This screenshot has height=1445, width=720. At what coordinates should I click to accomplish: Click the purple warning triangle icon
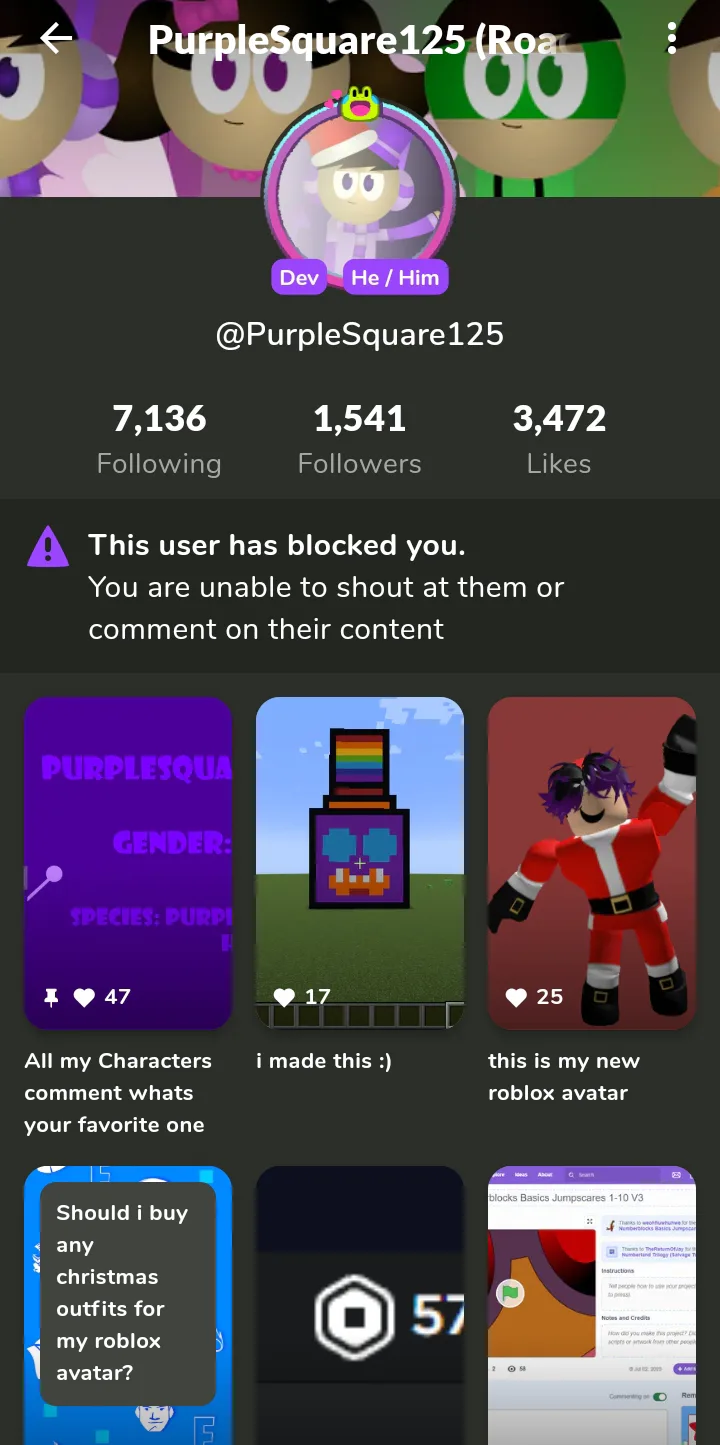(x=48, y=546)
